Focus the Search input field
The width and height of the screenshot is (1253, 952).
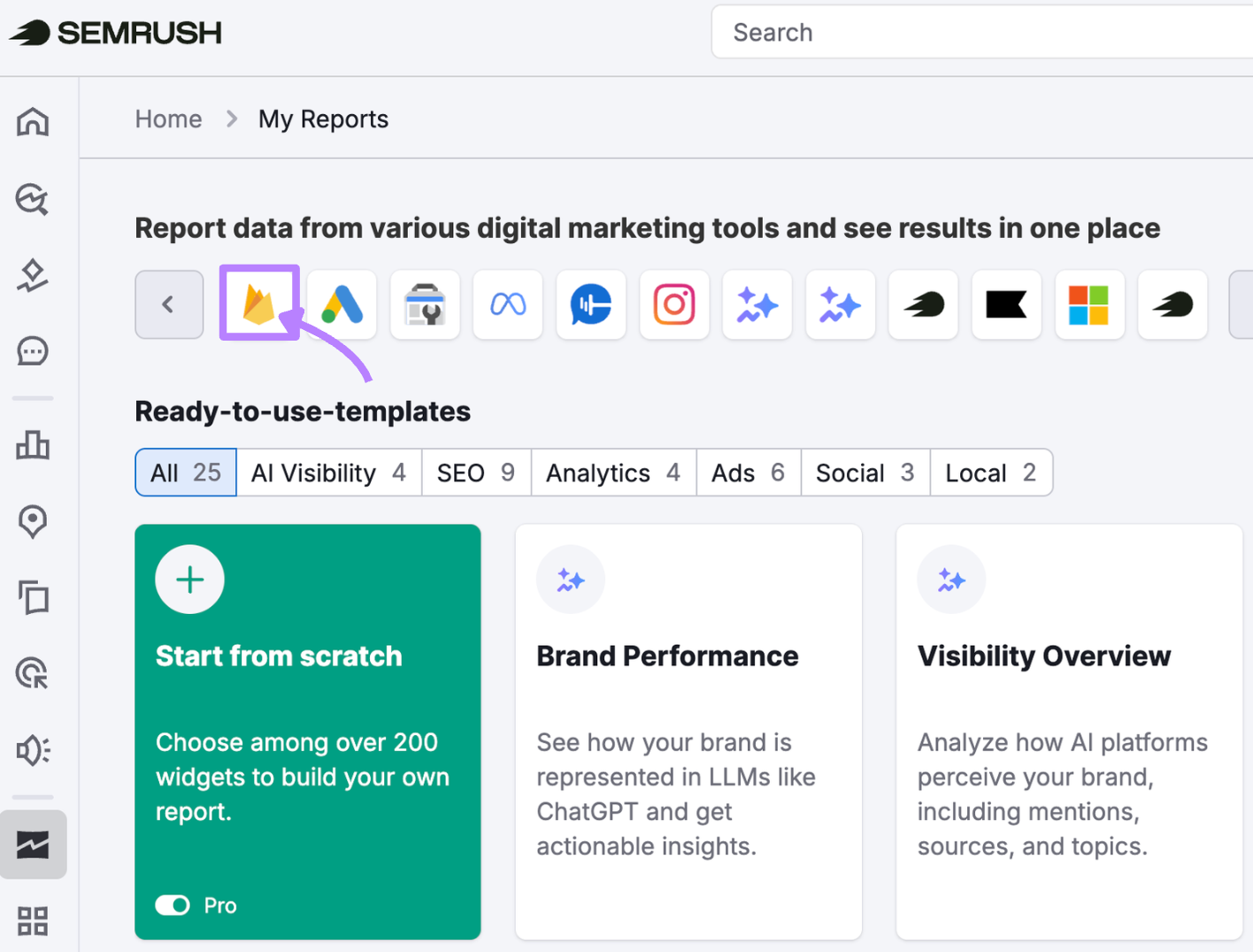click(x=982, y=33)
